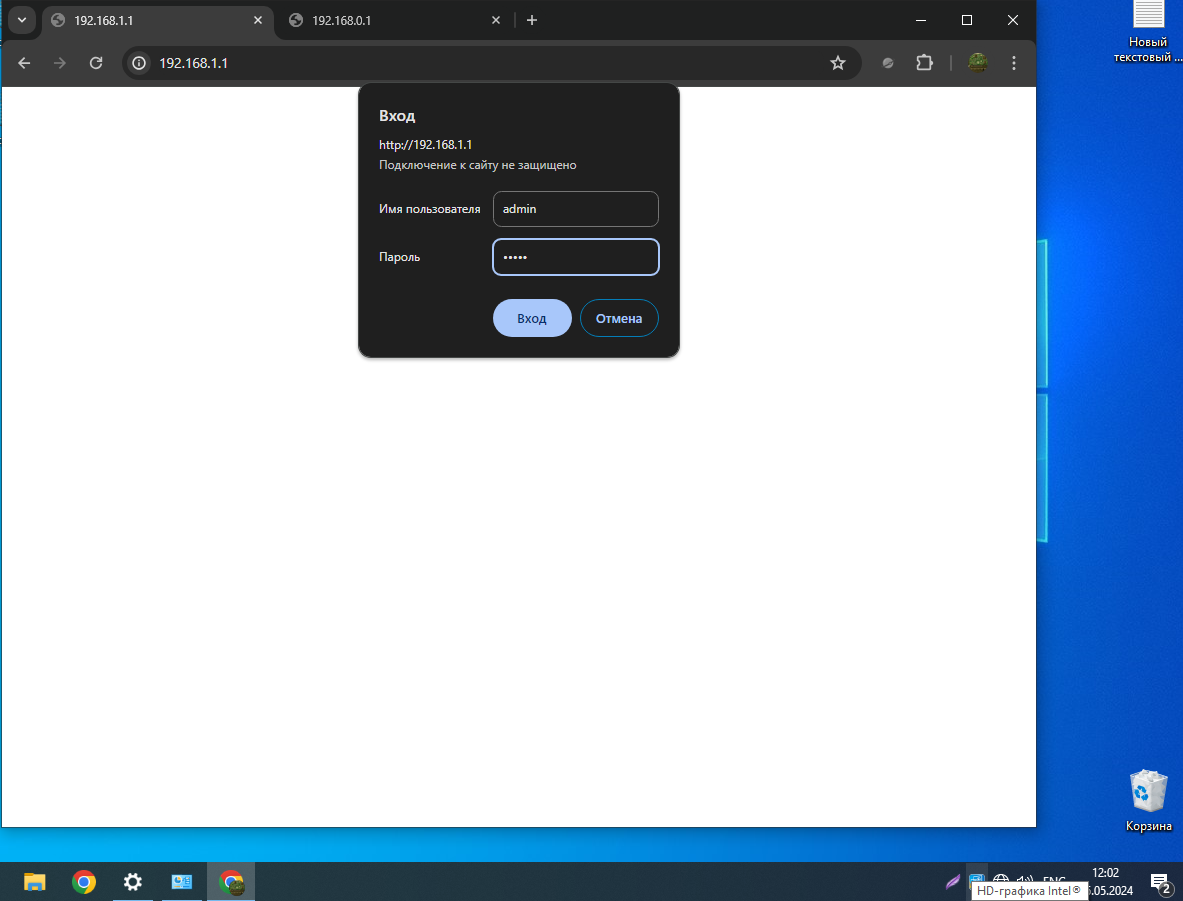Bookmark this page with the star icon

(x=838, y=63)
